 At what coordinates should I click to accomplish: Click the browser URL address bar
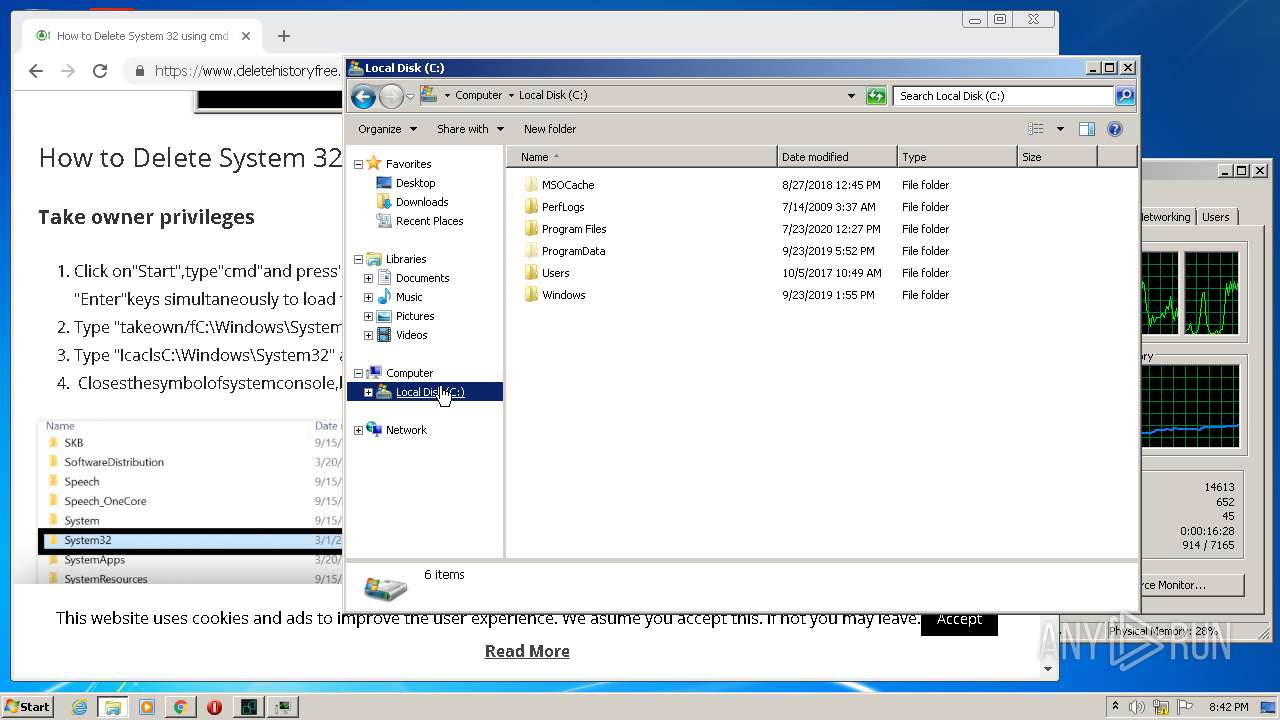click(x=246, y=71)
